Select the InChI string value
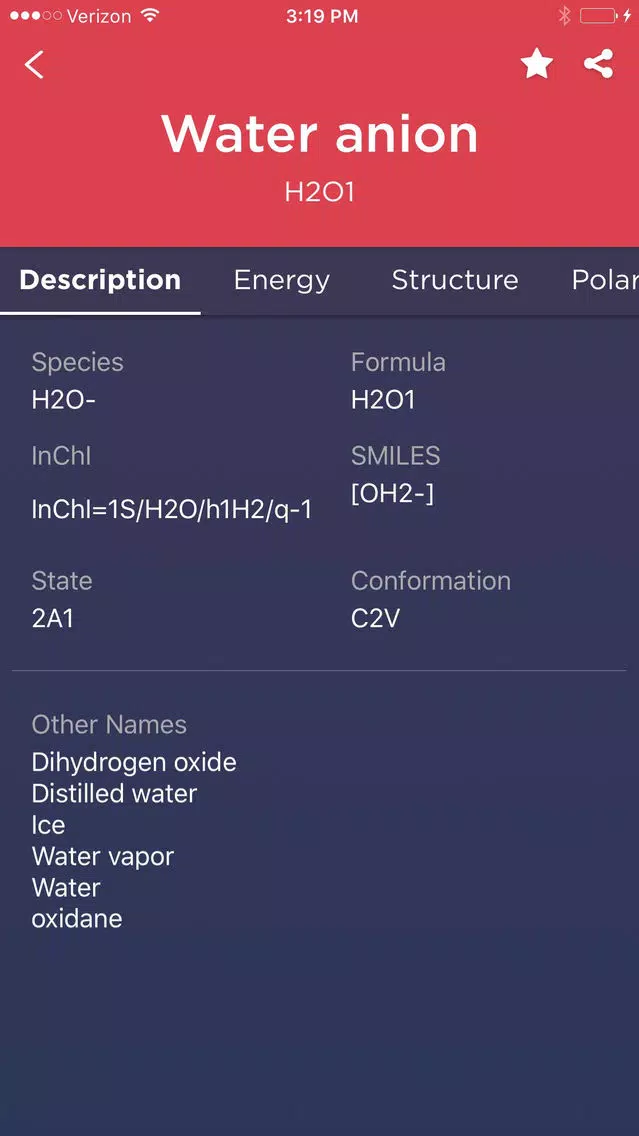 click(172, 509)
